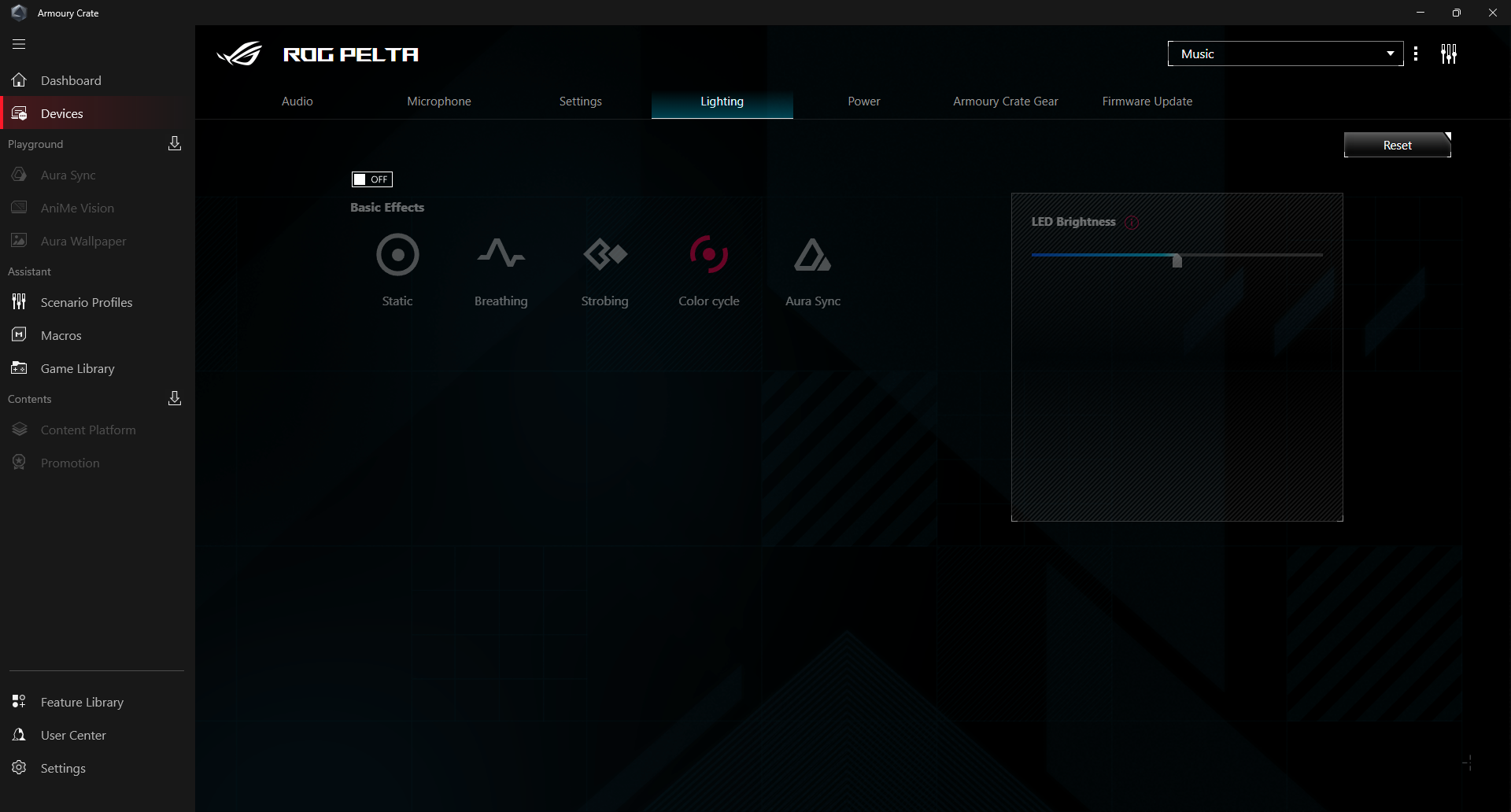Click the Breathing effect label

[x=501, y=301]
